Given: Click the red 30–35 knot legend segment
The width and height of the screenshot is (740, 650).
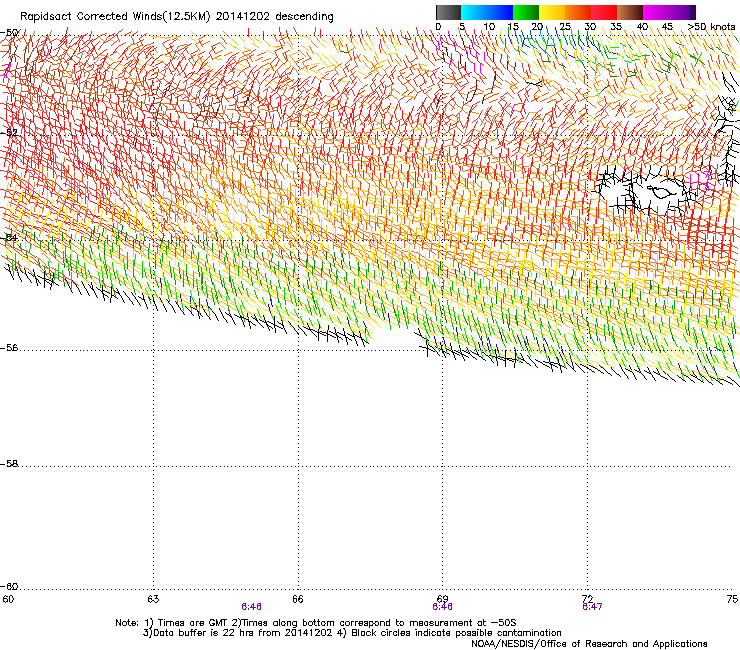Looking at the screenshot, I should (x=604, y=12).
